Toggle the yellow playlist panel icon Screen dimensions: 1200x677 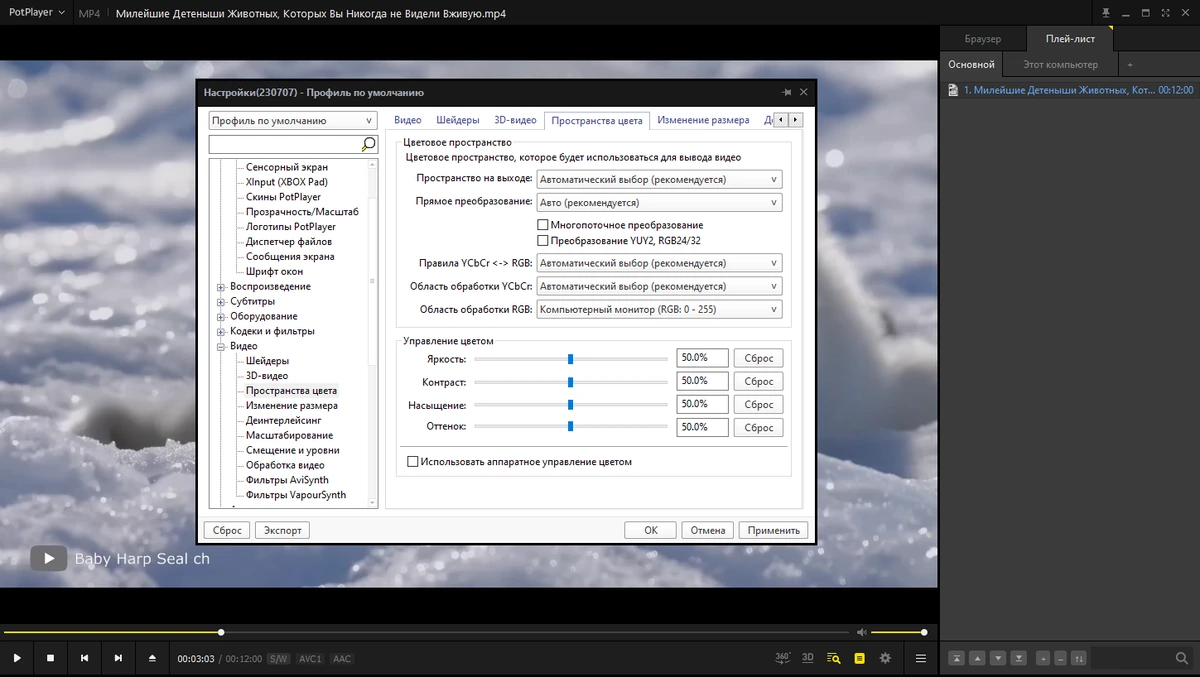[x=859, y=658]
